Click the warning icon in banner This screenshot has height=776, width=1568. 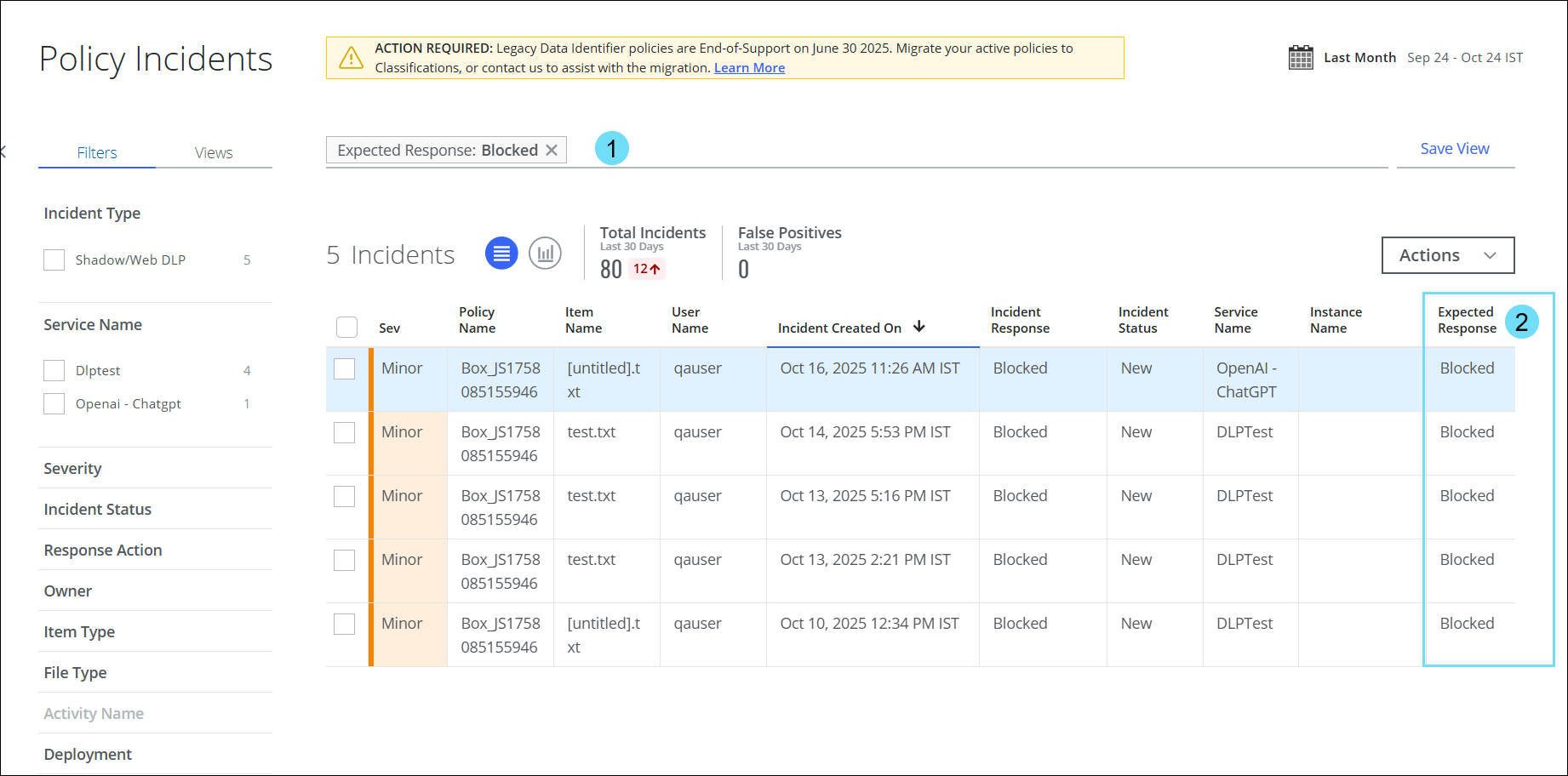pyautogui.click(x=351, y=58)
